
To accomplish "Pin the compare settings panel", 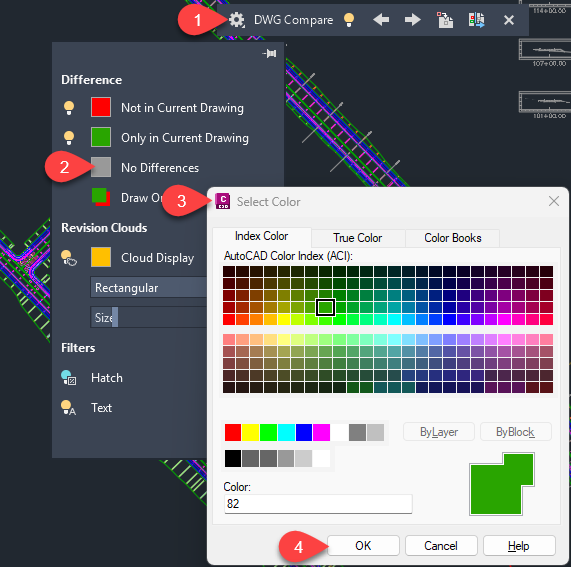I will point(269,54).
